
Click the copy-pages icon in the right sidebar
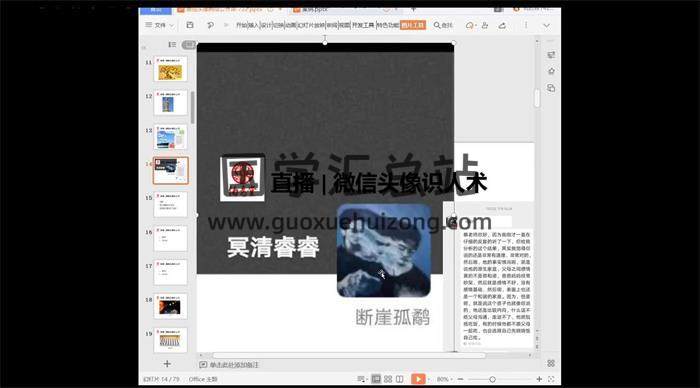click(x=551, y=88)
